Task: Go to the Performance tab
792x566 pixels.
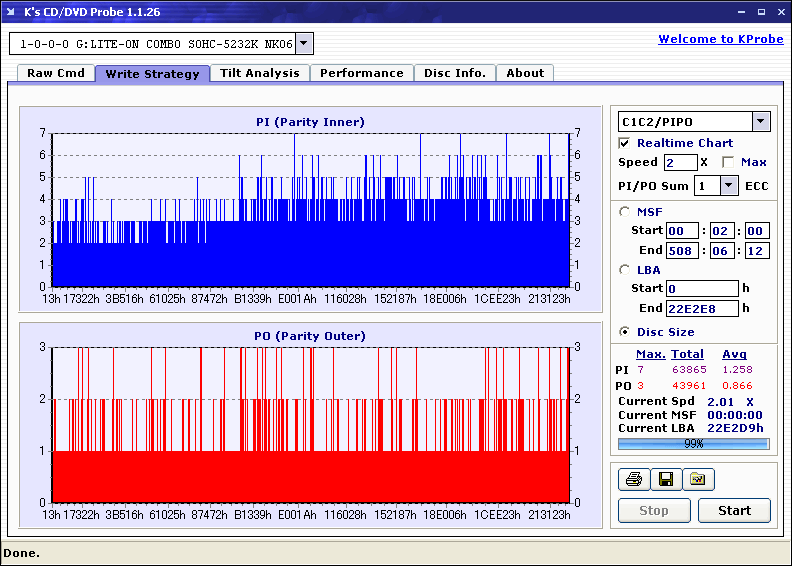Action: [x=361, y=73]
